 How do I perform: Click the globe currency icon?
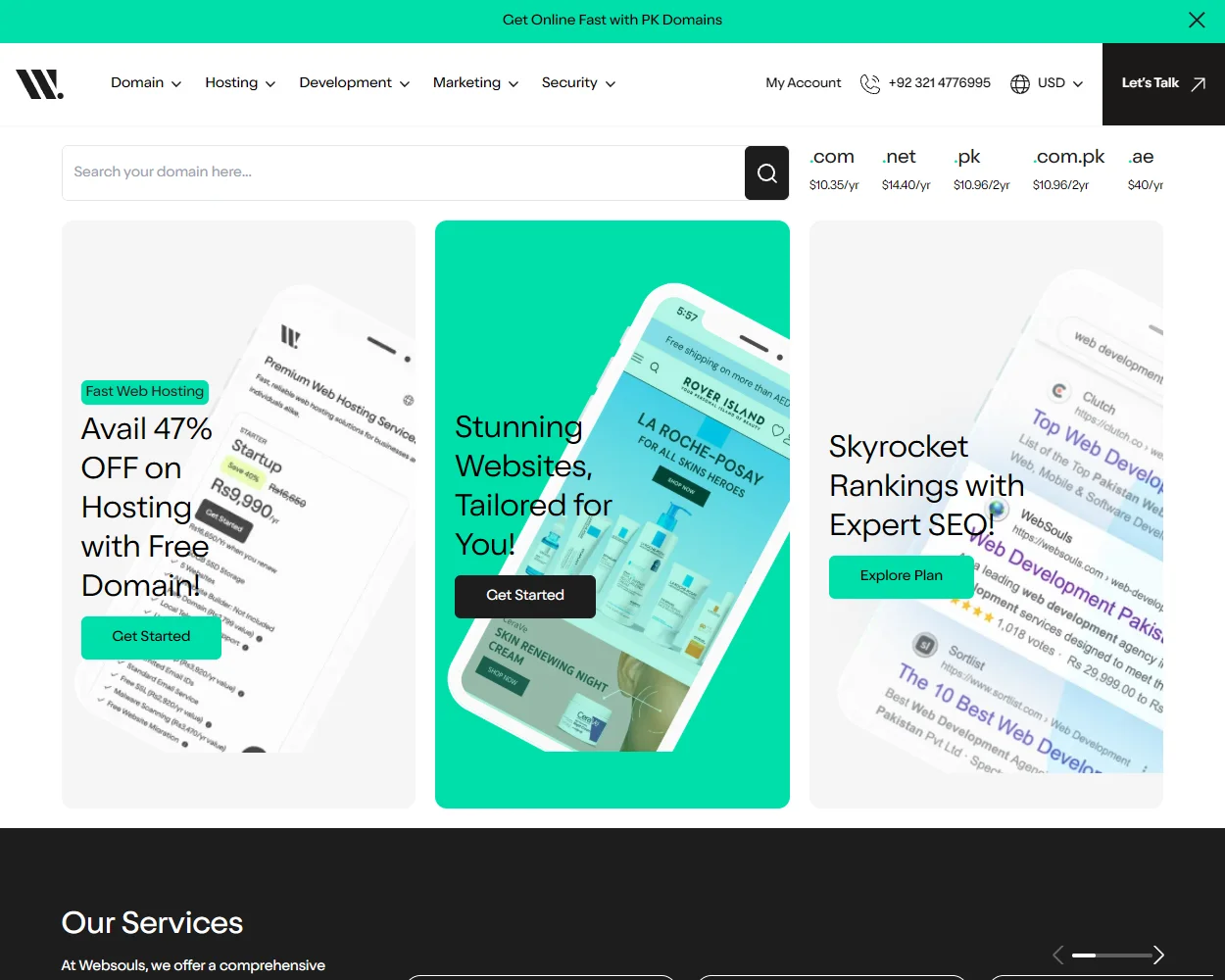click(1020, 84)
